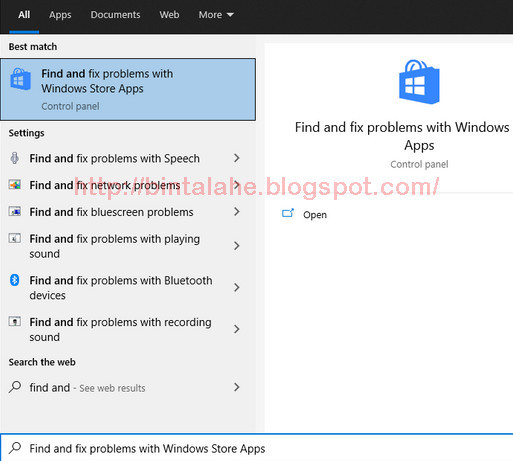Open the Windows Store Apps troubleshooter

click(x=128, y=89)
